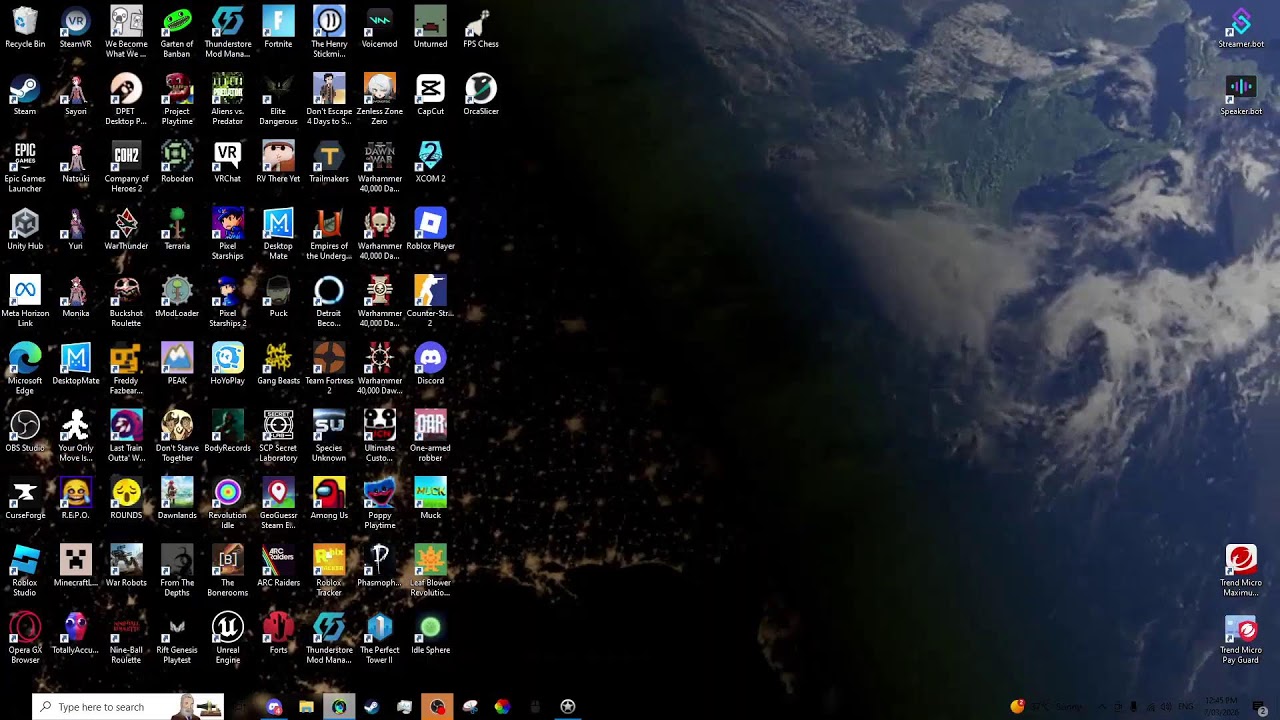Open CurseForge
The width and height of the screenshot is (1280, 720).
click(x=25, y=498)
